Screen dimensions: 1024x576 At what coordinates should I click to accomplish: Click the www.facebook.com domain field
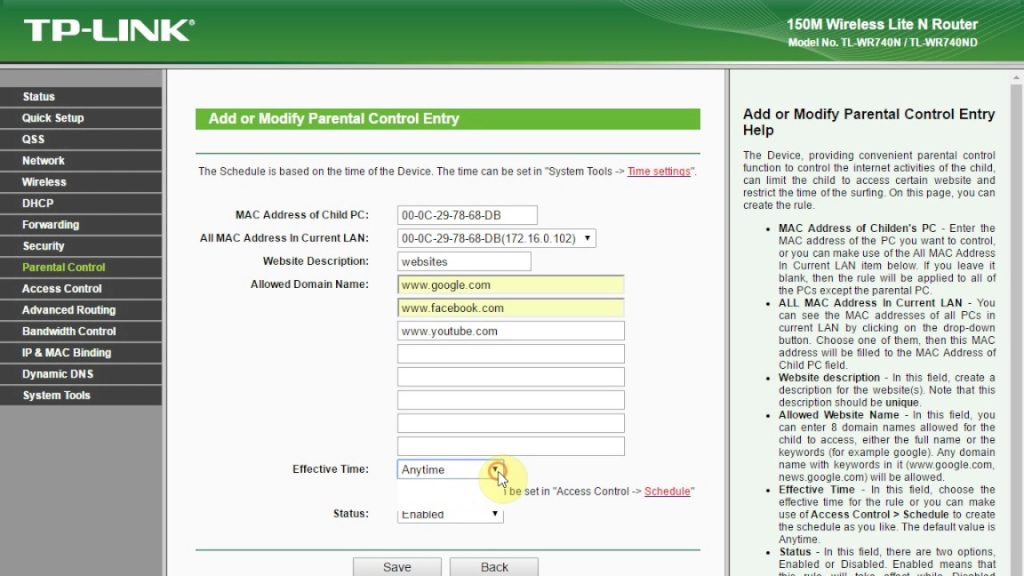pyautogui.click(x=511, y=308)
